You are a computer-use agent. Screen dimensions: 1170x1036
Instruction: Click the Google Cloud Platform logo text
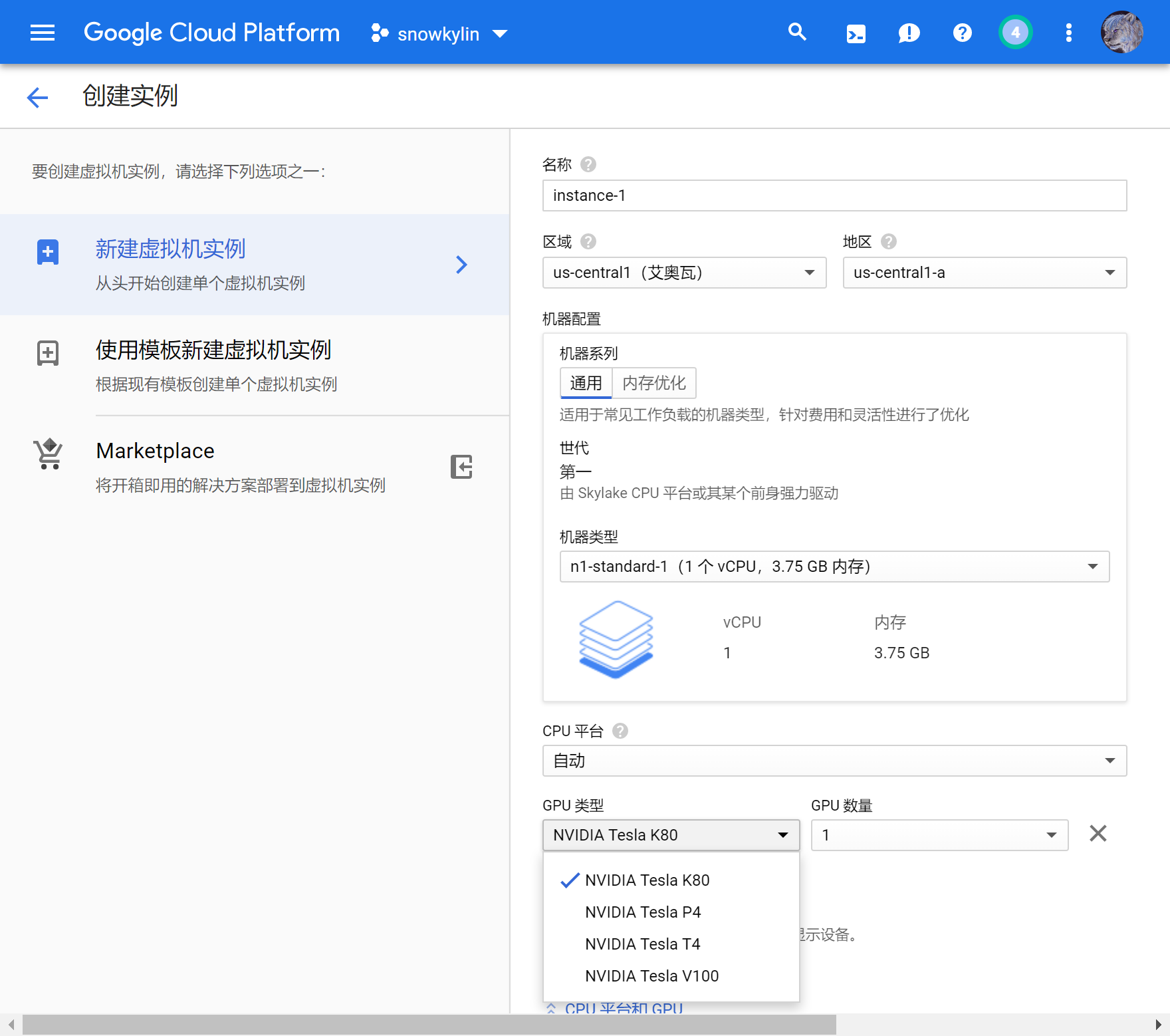[211, 33]
